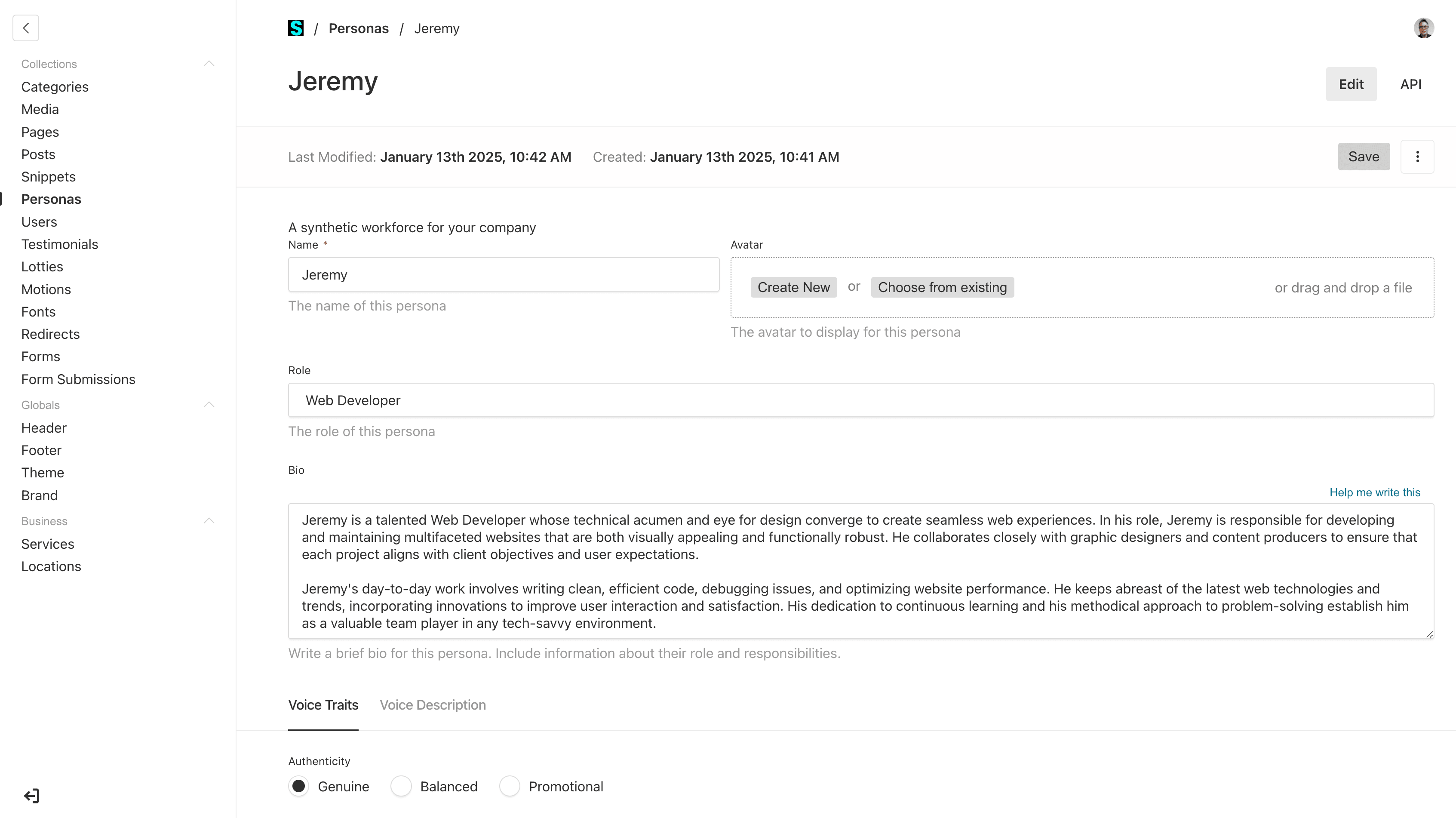Switch to the Voice Description tab

tap(433, 705)
